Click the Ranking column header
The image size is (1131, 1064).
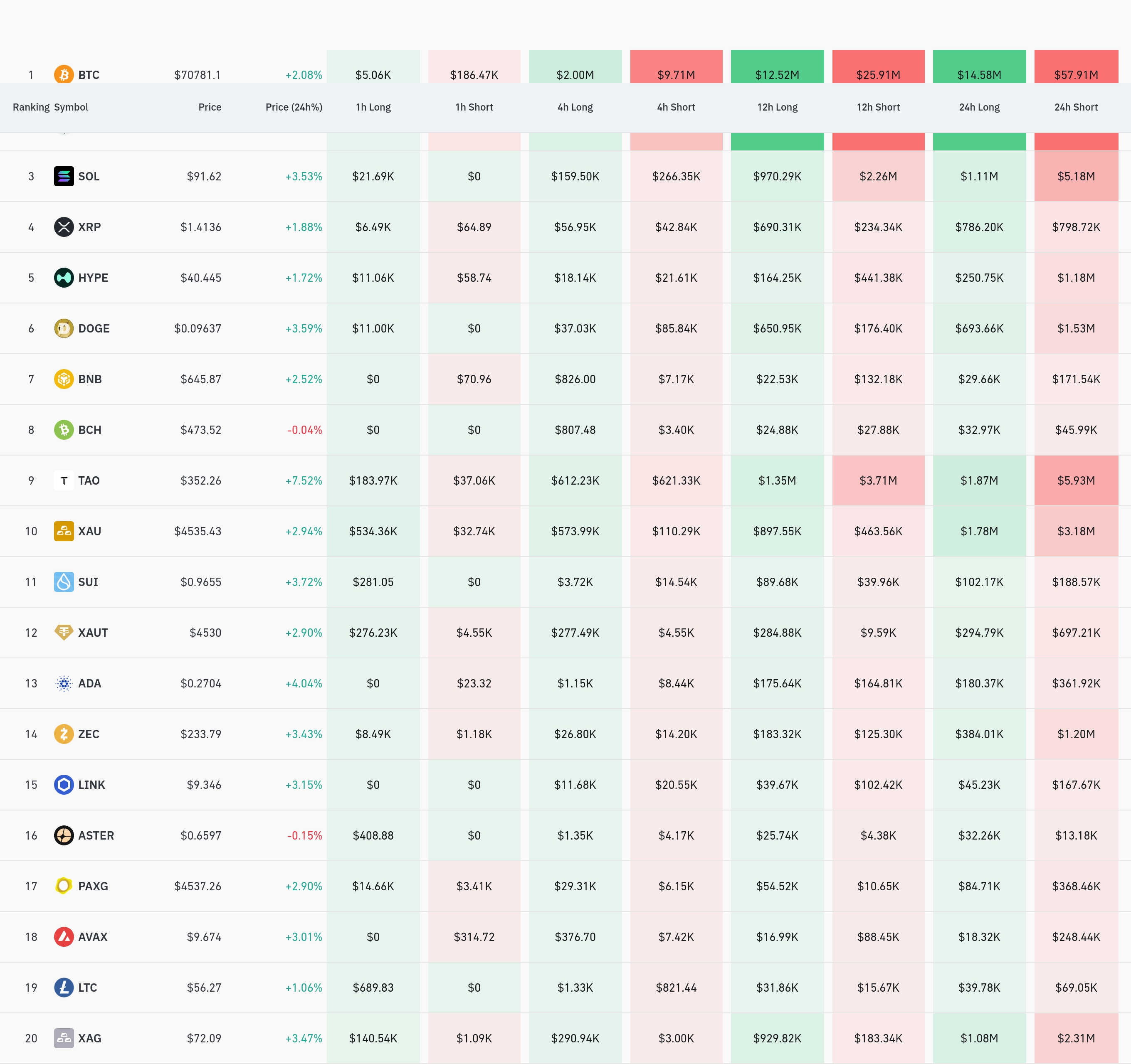(31, 107)
